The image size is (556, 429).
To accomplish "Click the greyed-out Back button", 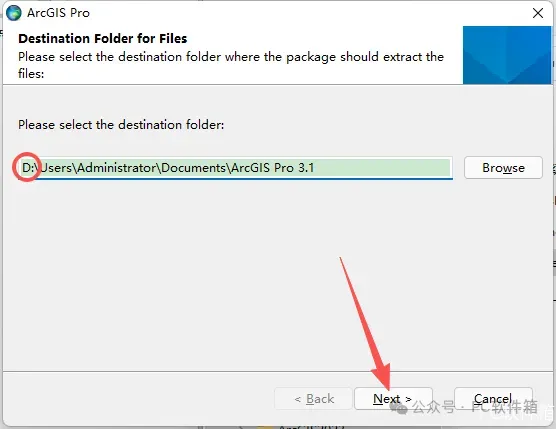I will click(x=313, y=399).
